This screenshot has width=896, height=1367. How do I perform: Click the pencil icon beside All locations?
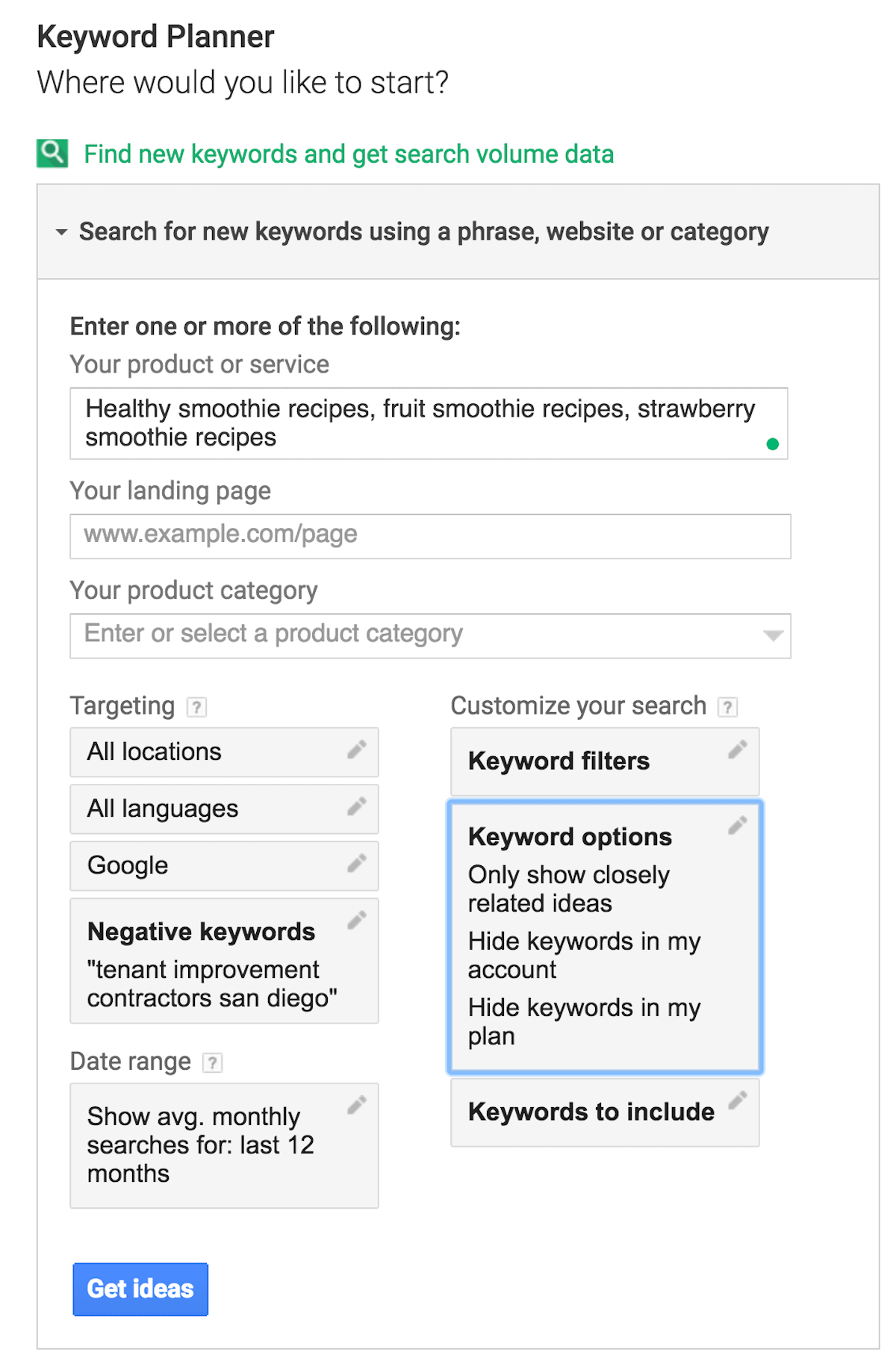pos(358,748)
